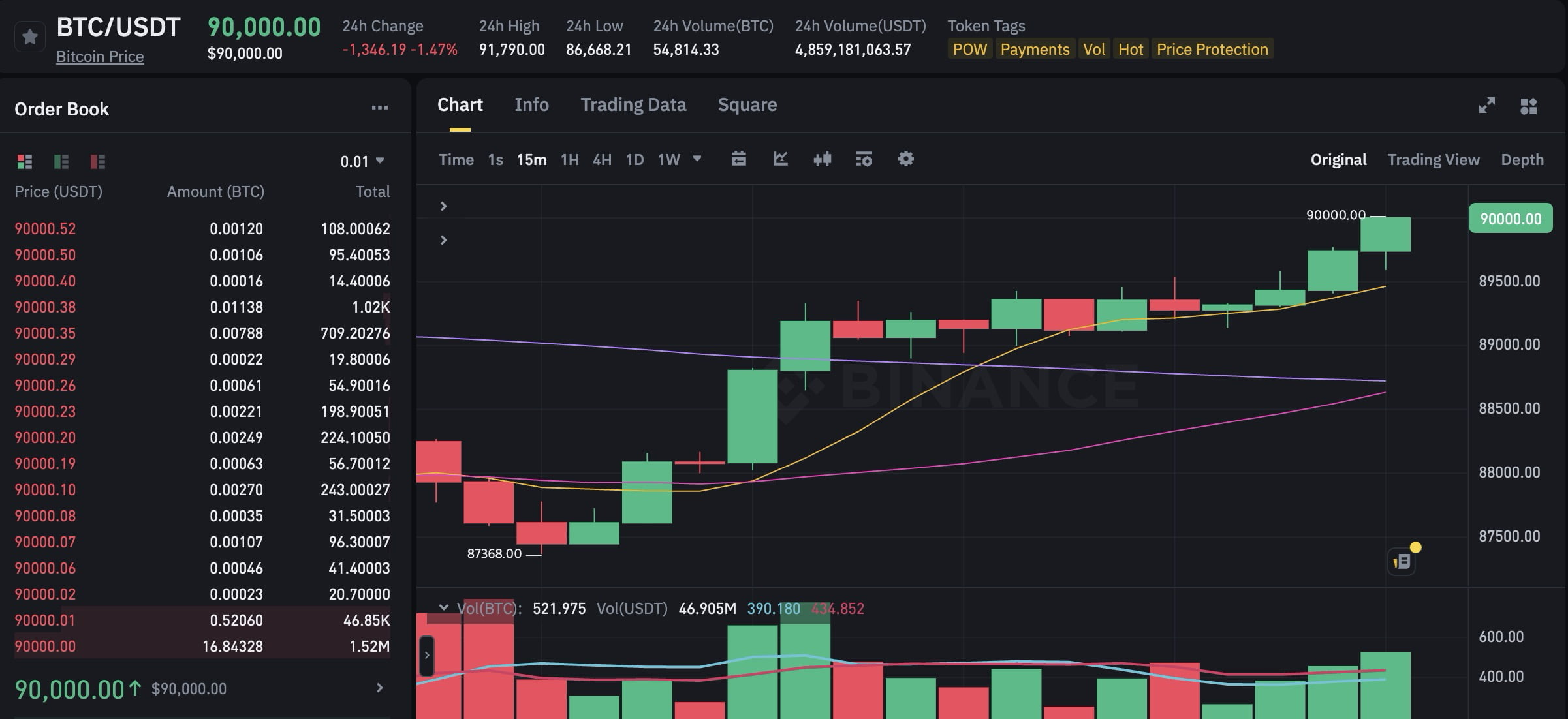
Task: Open the chart display options icon
Action: click(864, 159)
